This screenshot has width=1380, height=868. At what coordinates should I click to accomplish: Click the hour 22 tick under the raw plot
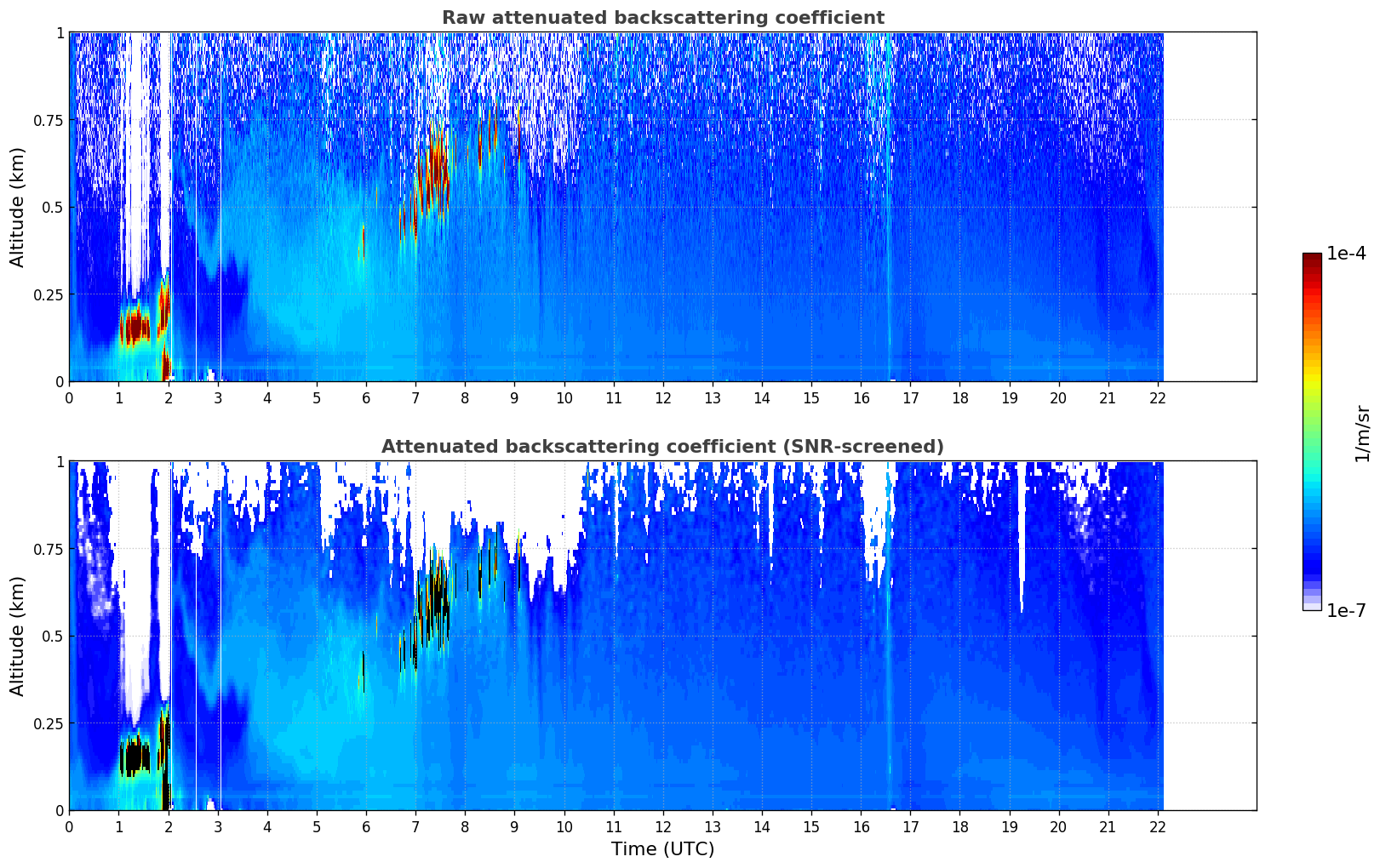coord(1158,397)
